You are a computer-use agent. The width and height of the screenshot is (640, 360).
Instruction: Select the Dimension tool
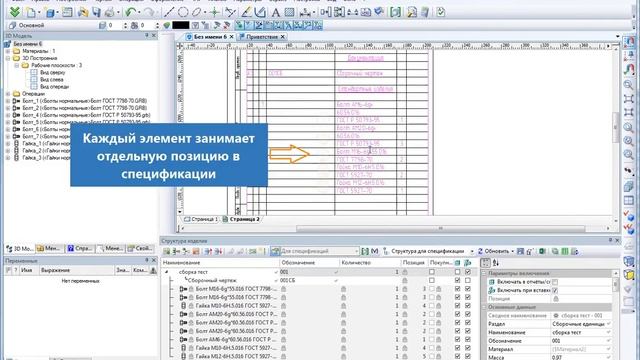point(304,13)
